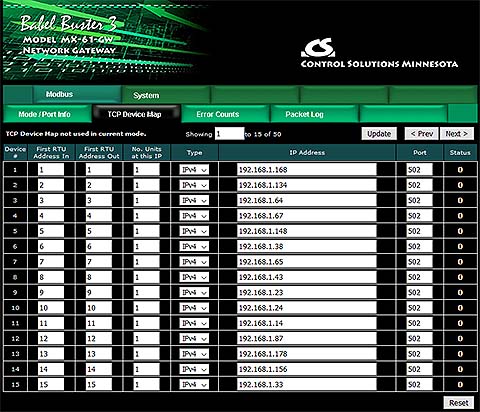Viewport: 480px width, 412px height.
Task: Open Type dropdown for device 3
Action: (x=194, y=200)
